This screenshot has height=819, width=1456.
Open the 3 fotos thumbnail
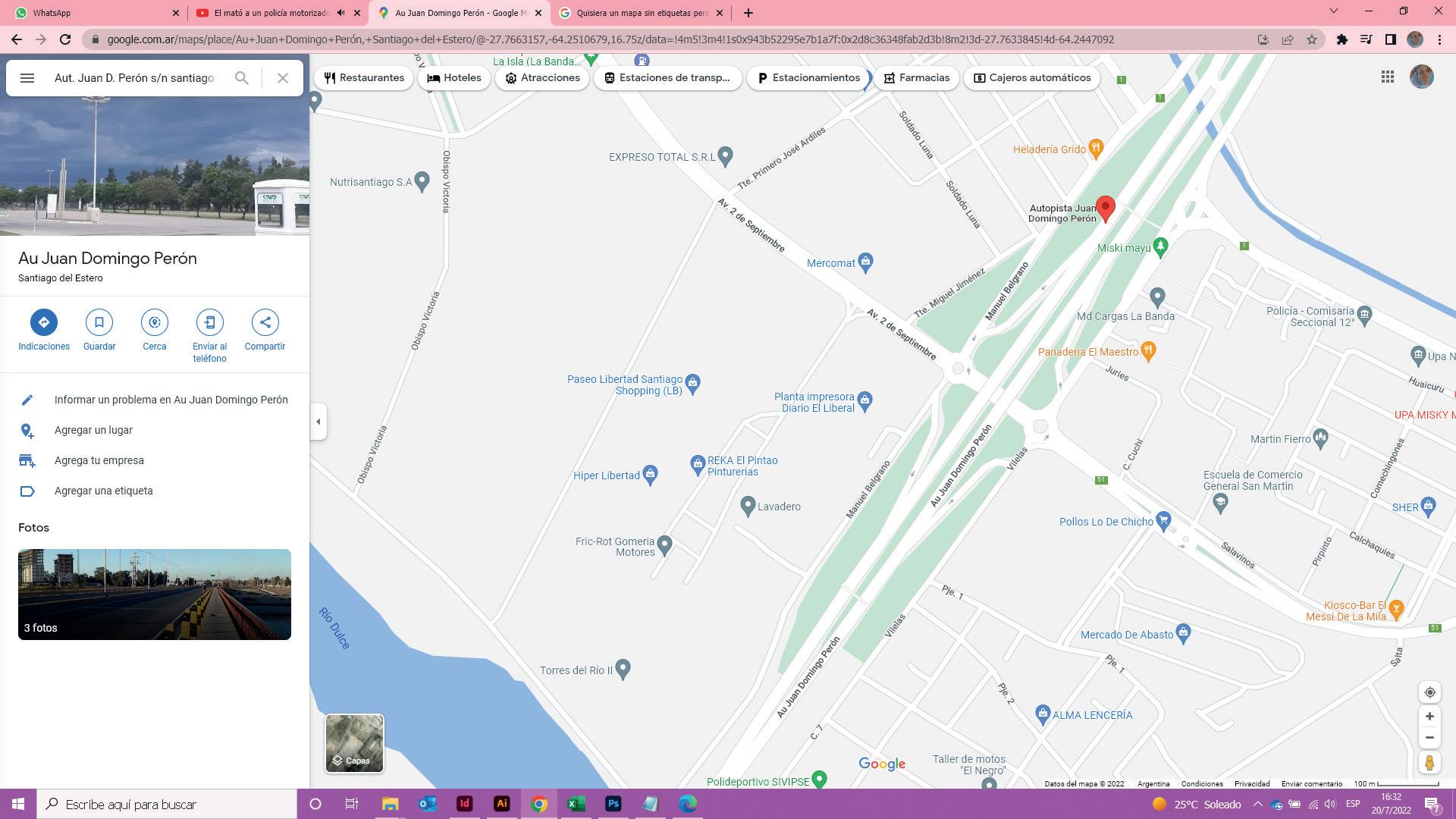coord(155,595)
